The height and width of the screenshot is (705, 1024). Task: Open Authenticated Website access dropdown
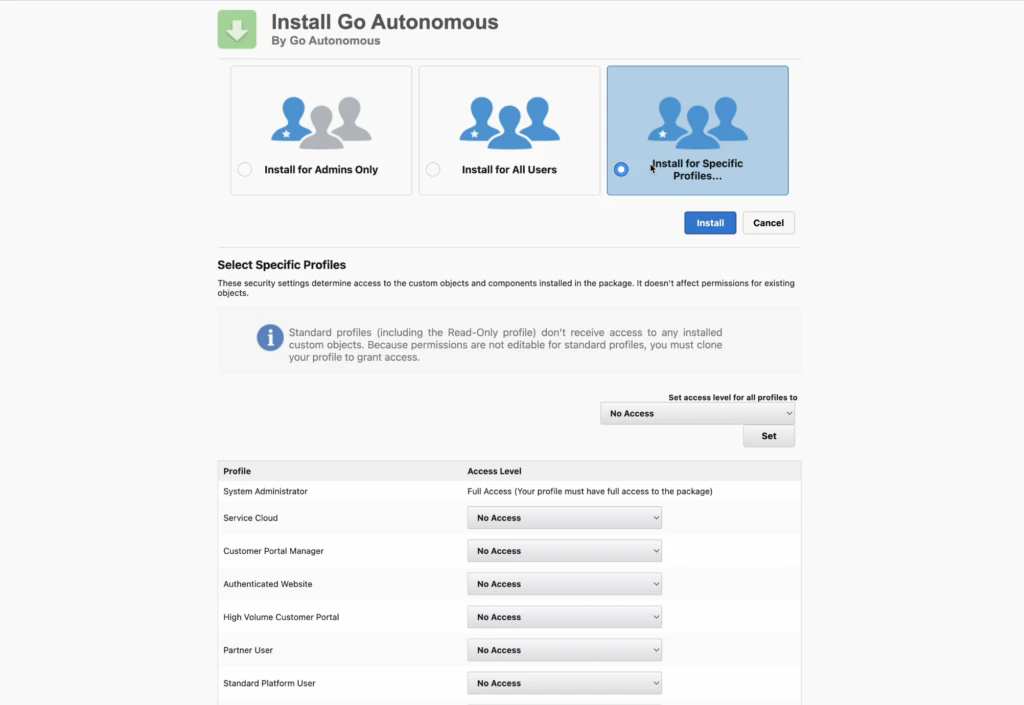564,584
